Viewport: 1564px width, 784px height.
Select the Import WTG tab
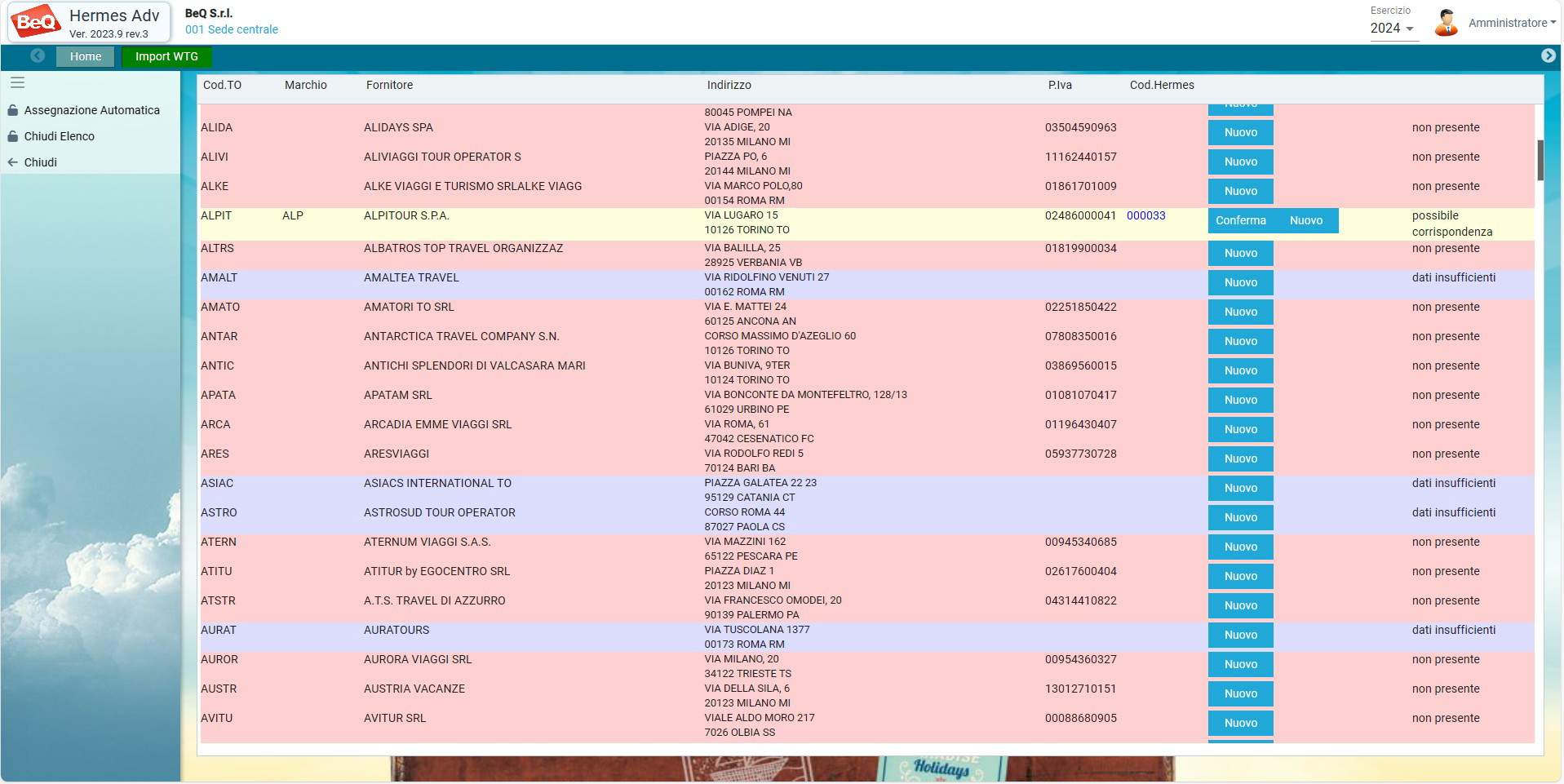(x=166, y=56)
